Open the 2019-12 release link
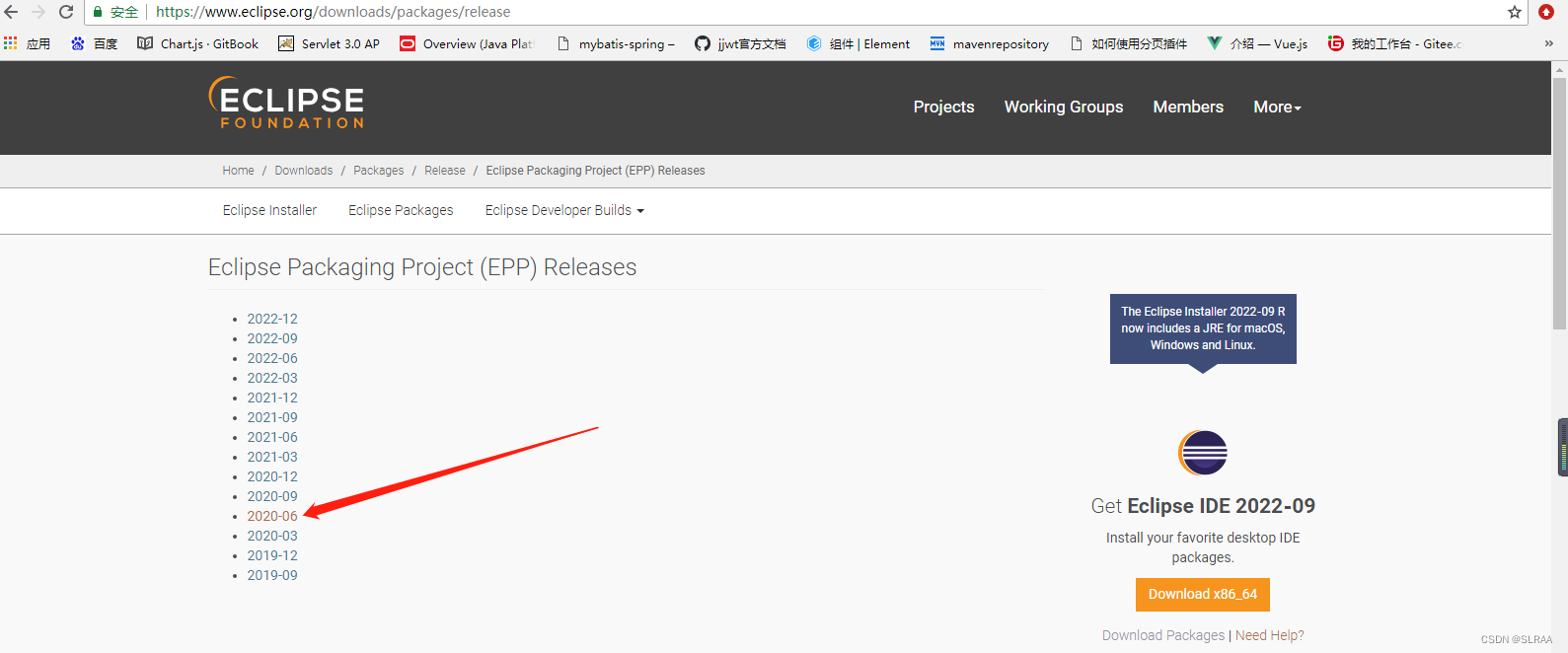The width and height of the screenshot is (1568, 653). (272, 555)
